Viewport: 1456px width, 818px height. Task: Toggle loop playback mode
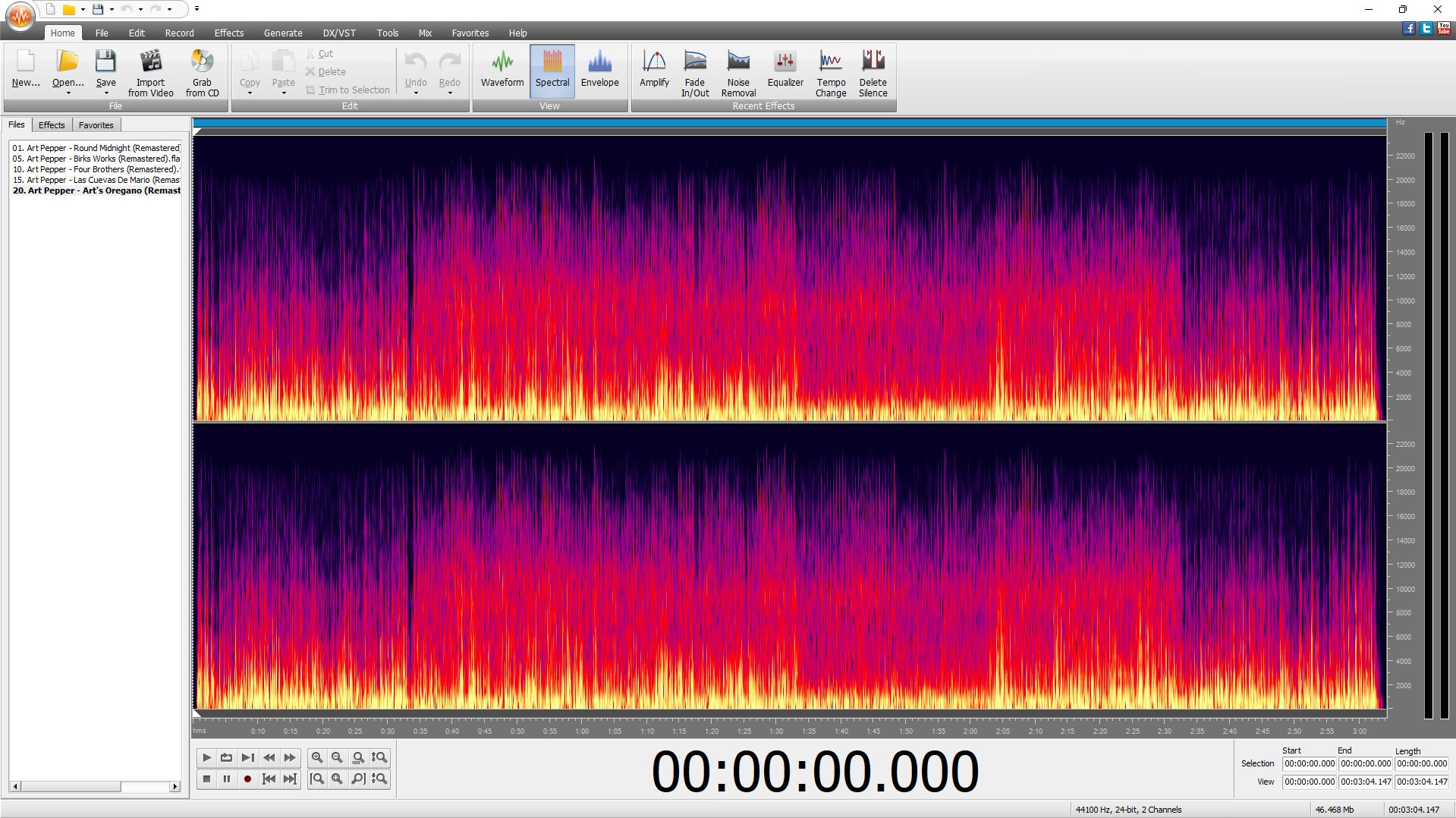226,757
